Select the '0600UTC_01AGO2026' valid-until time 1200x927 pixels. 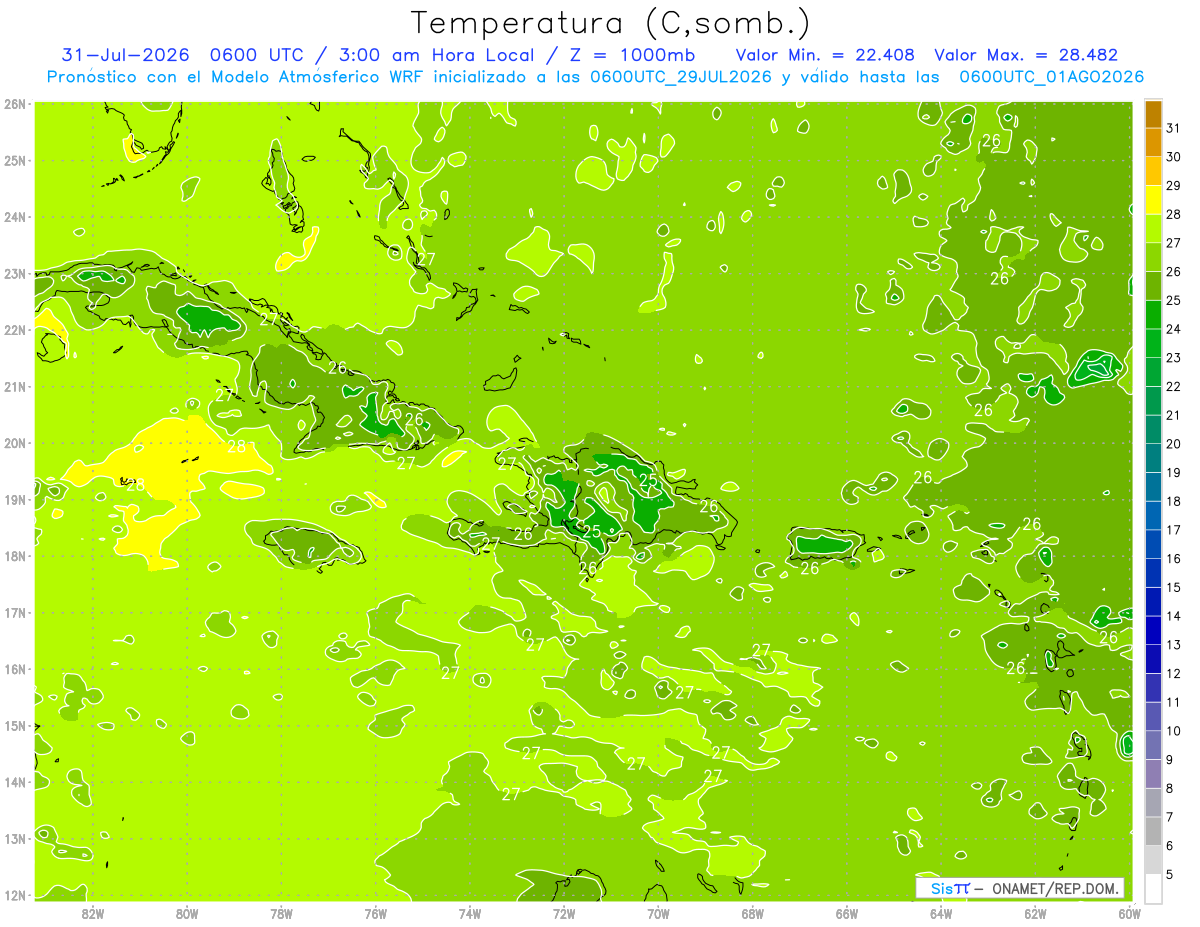[x=1052, y=77]
